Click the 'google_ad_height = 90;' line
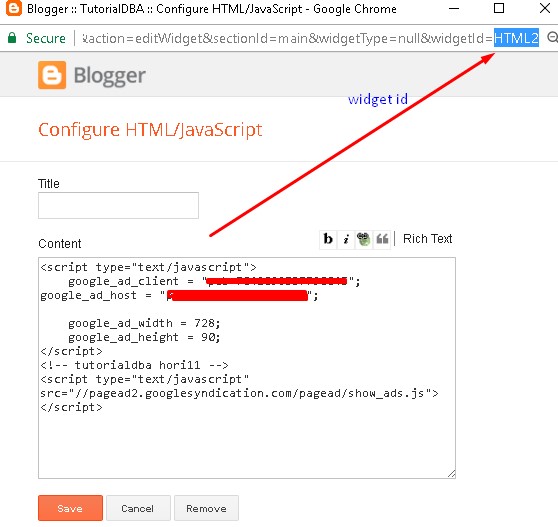 click(144, 337)
